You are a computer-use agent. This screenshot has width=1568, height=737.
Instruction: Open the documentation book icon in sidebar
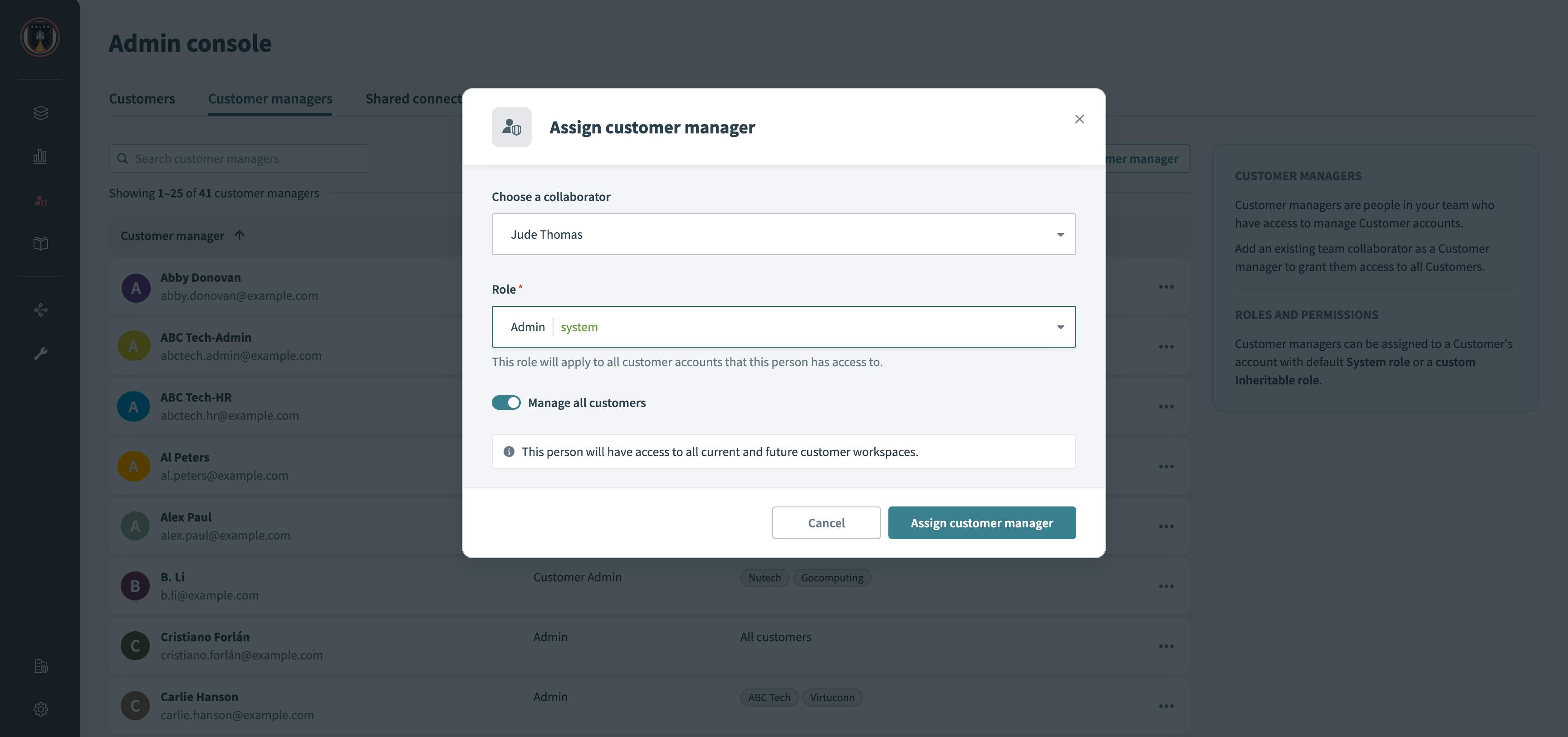[x=40, y=244]
